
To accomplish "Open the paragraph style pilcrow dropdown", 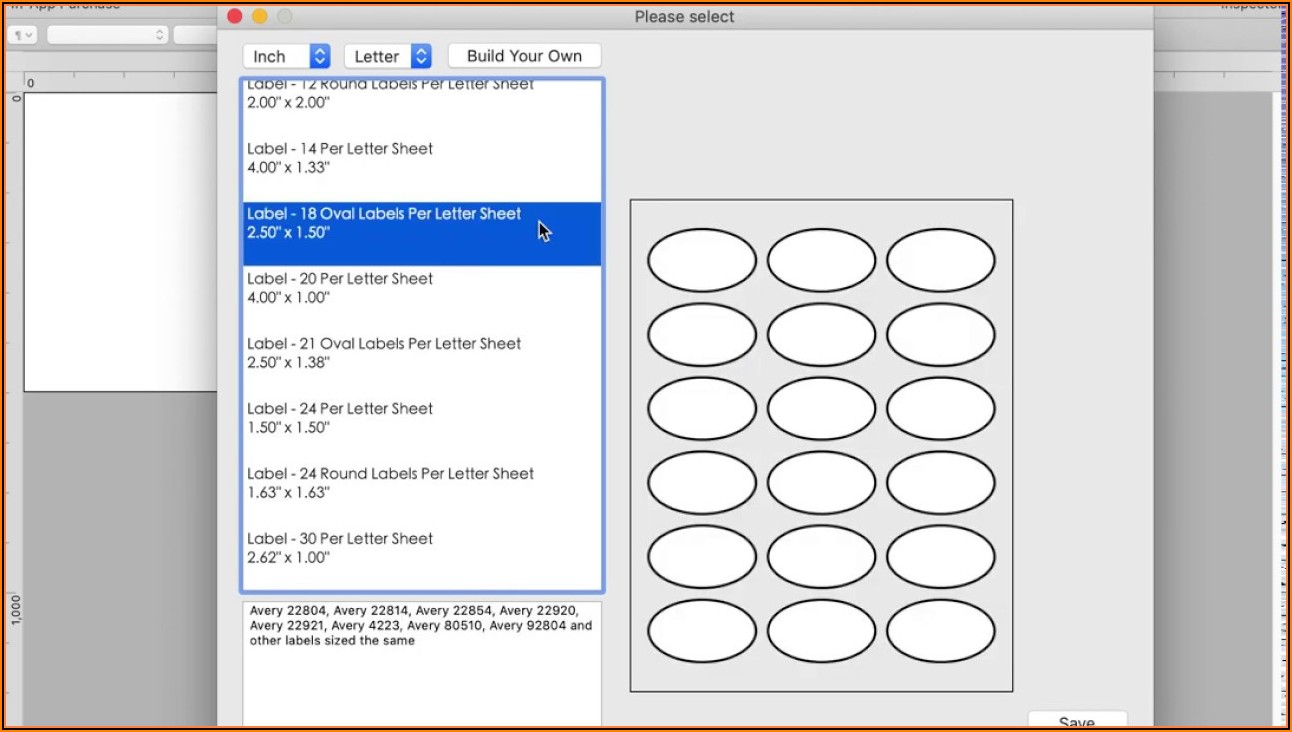I will [x=22, y=35].
